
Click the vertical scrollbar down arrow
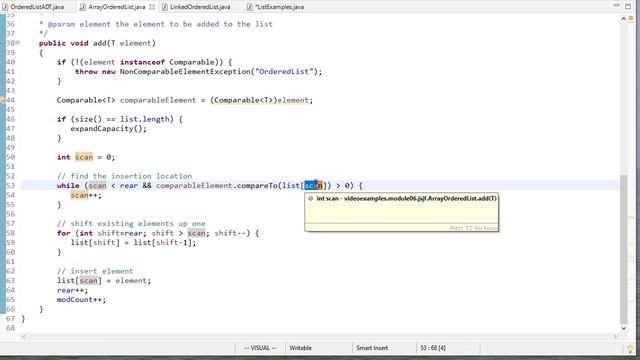[624, 328]
